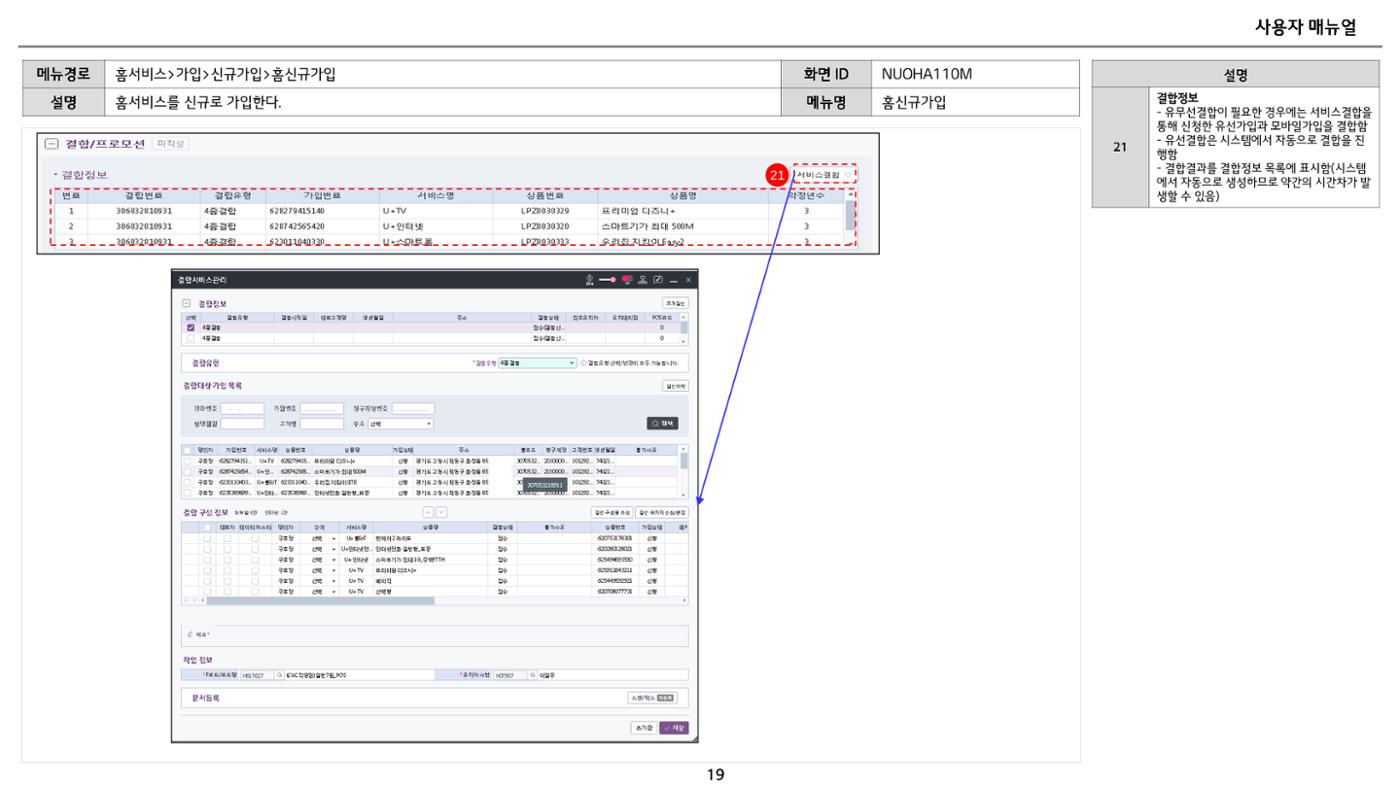Uncheck the selected first 4종결합 row checkbox

point(191,327)
